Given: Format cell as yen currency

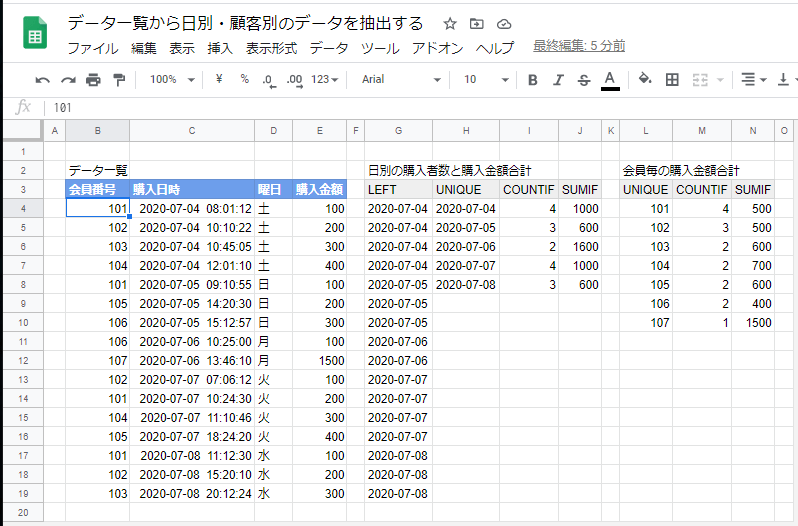Looking at the screenshot, I should [x=219, y=79].
